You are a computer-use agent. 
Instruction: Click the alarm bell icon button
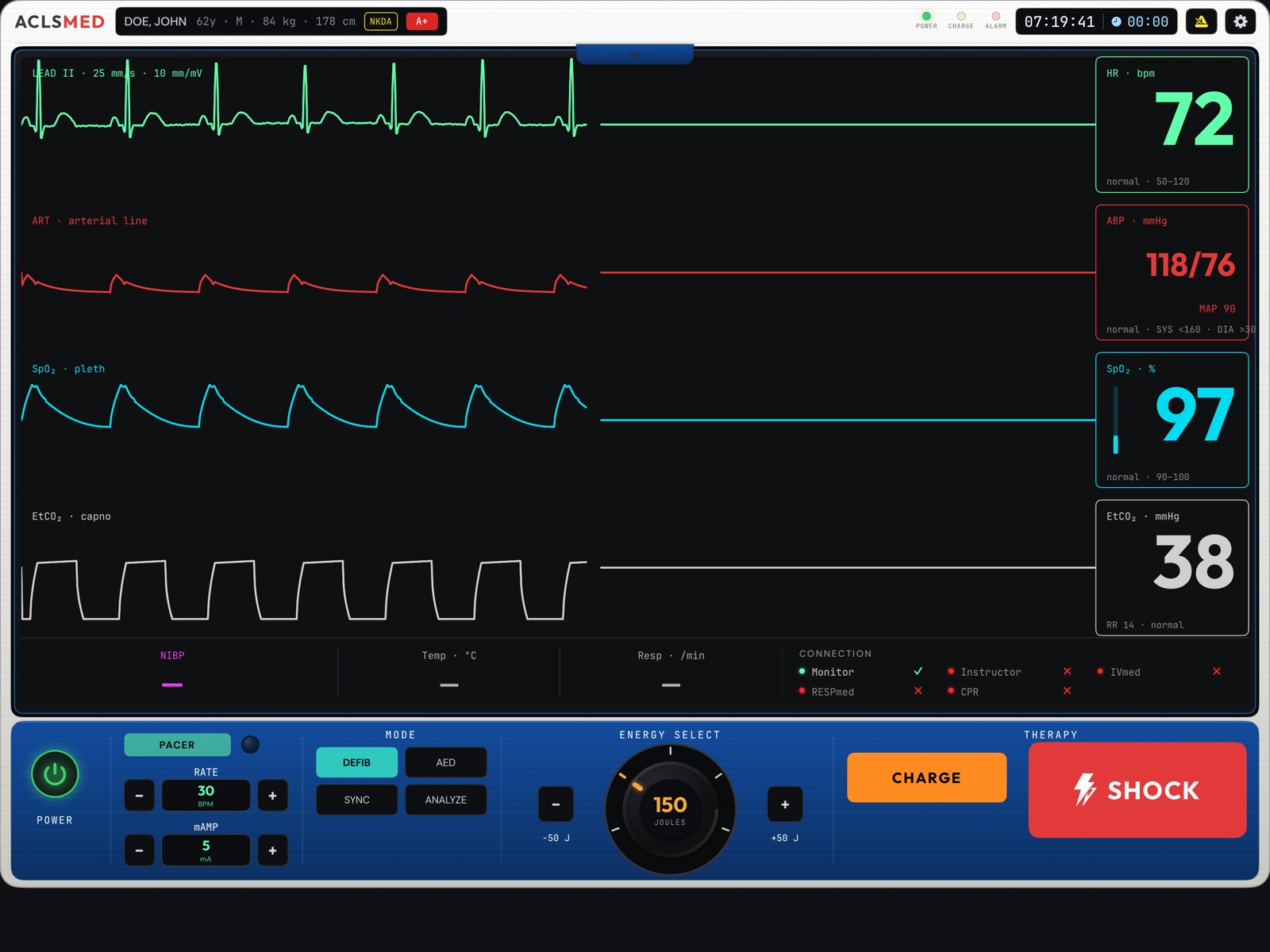(x=1201, y=21)
